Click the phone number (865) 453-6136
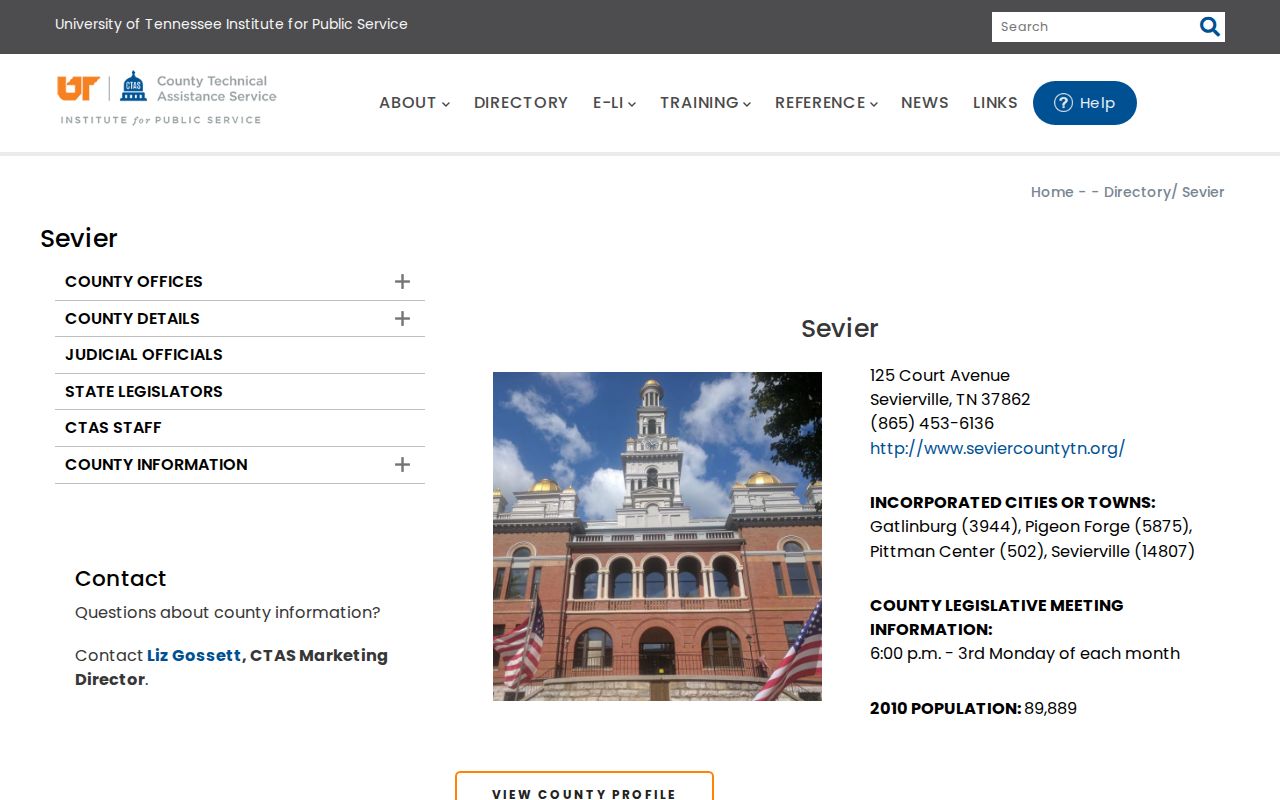Viewport: 1280px width, 800px height. [932, 424]
